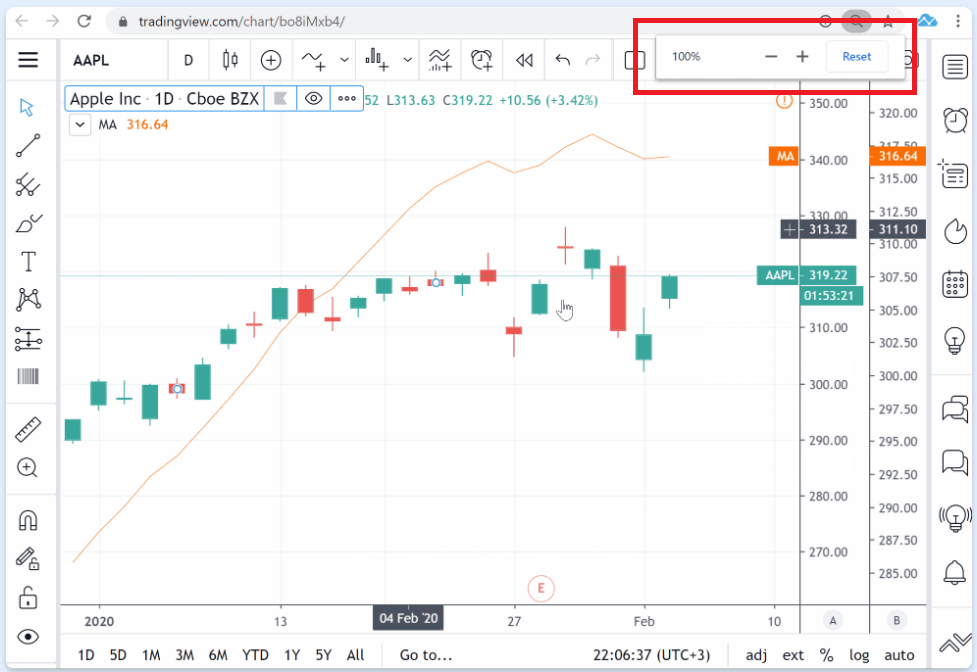Open indicator templates

[x=440, y=60]
